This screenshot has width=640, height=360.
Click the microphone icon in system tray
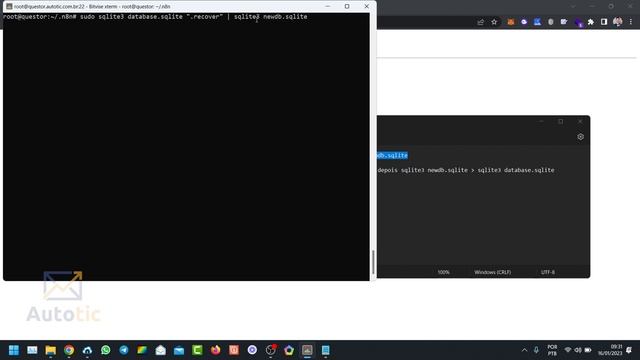pyautogui.click(x=536, y=350)
